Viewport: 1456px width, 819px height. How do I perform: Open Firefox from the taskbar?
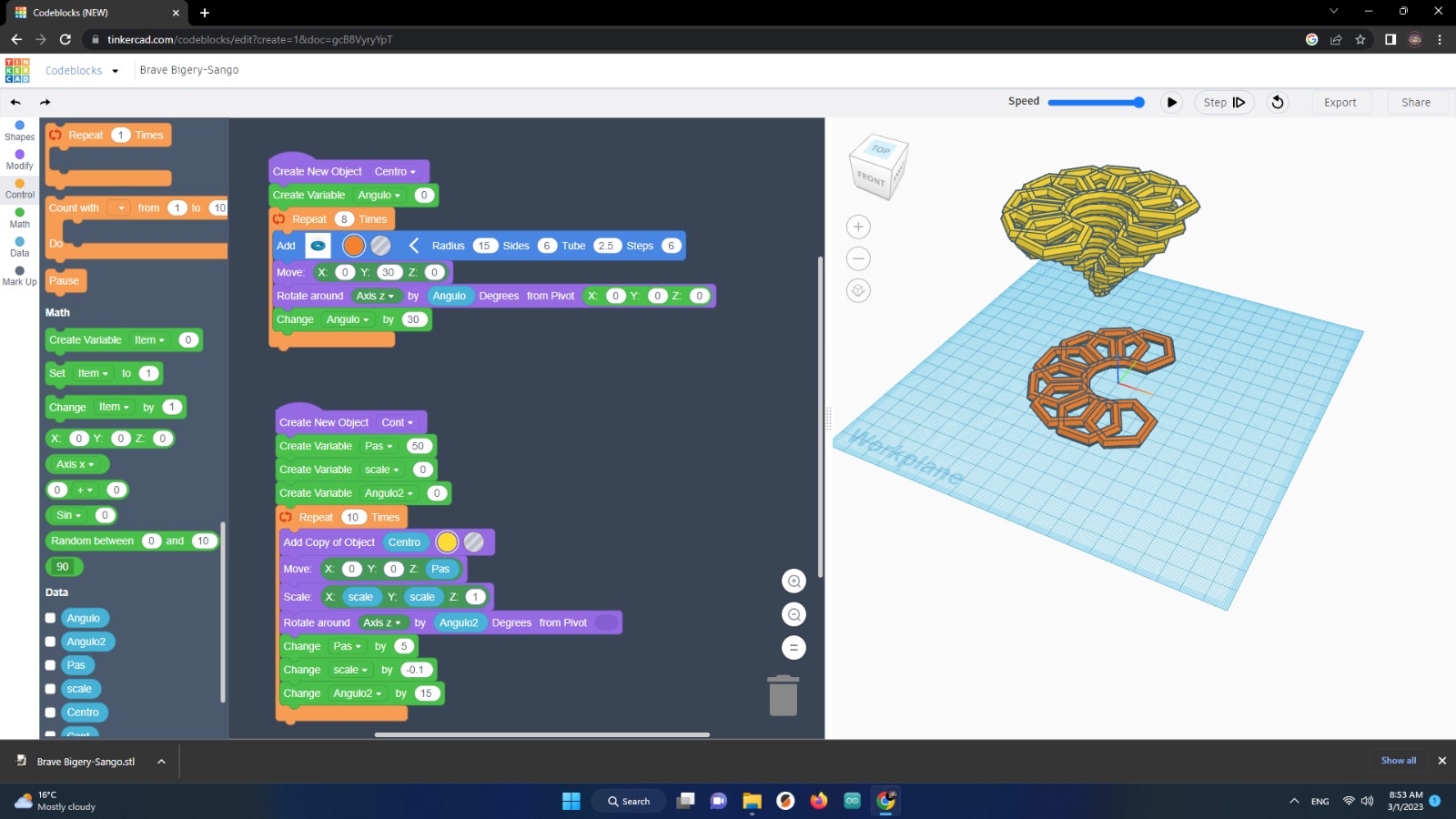pos(819,801)
